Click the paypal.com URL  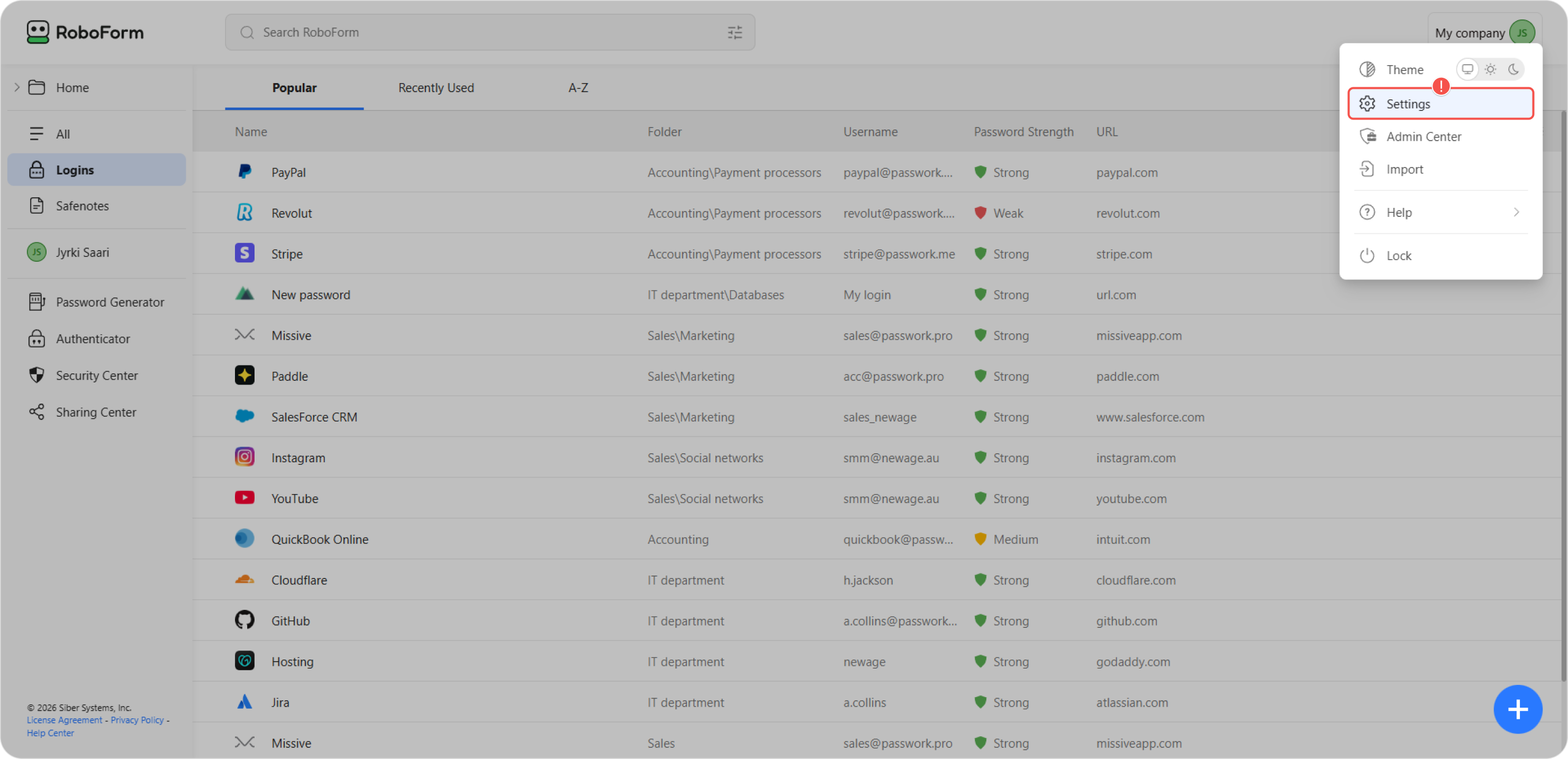point(1127,172)
